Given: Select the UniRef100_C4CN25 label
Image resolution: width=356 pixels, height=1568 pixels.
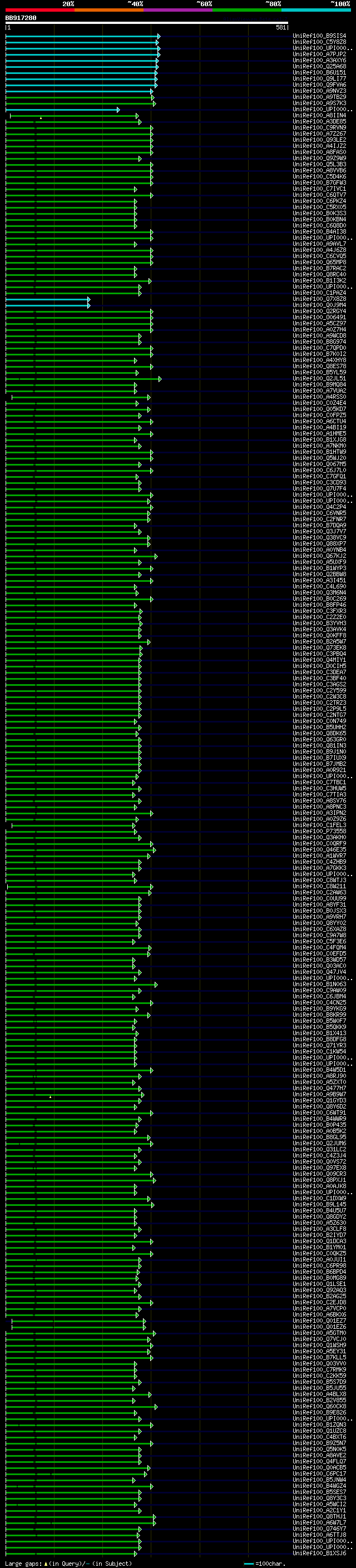Looking at the screenshot, I should (x=319, y=1002).
